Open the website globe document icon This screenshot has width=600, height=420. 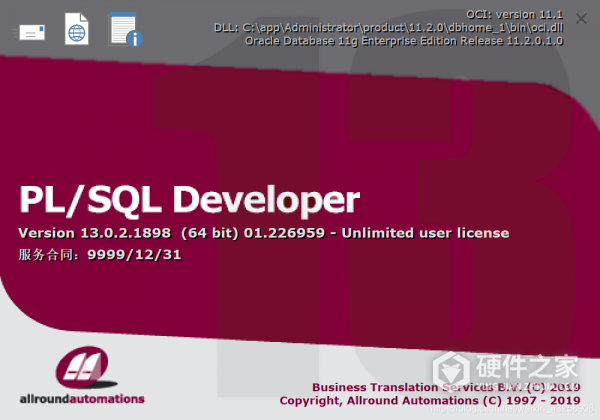tap(77, 29)
